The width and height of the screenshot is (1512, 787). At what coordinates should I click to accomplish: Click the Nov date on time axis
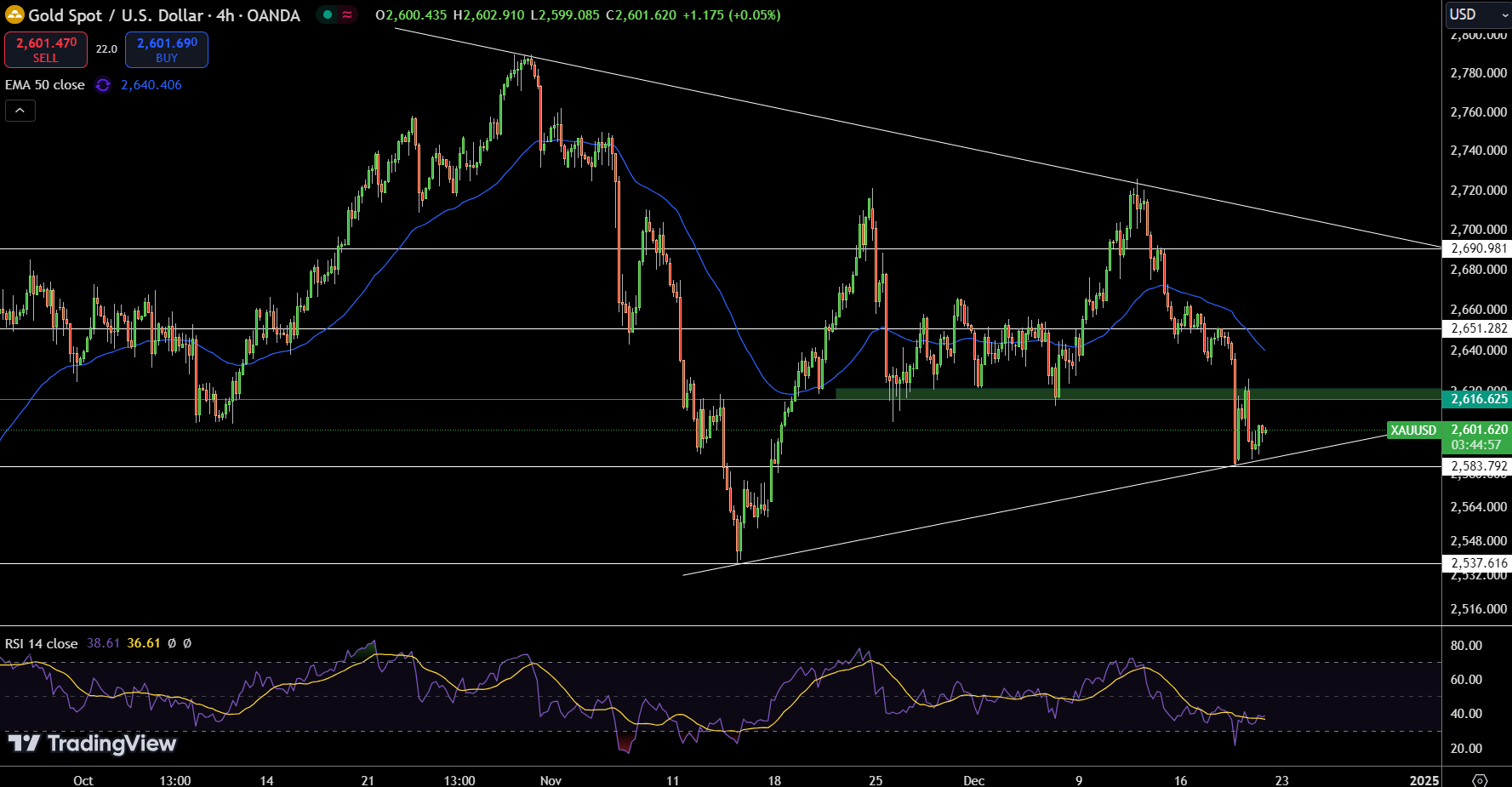[551, 780]
